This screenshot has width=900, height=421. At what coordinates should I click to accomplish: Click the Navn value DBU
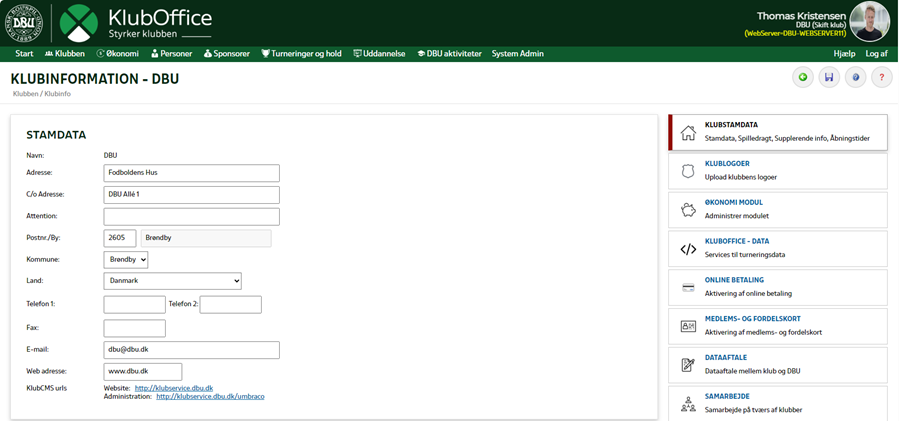(110, 156)
